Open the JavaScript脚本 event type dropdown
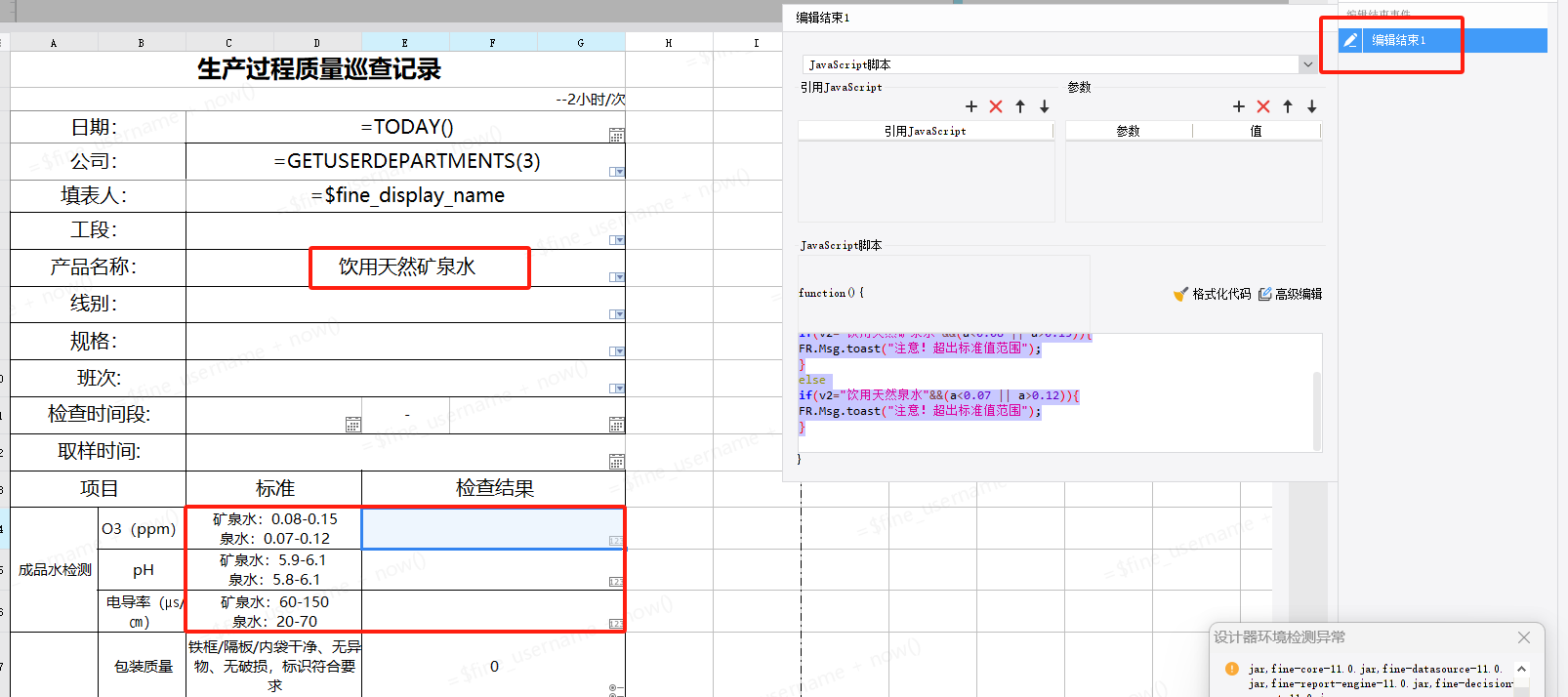Image resolution: width=1568 pixels, height=697 pixels. [x=1307, y=64]
